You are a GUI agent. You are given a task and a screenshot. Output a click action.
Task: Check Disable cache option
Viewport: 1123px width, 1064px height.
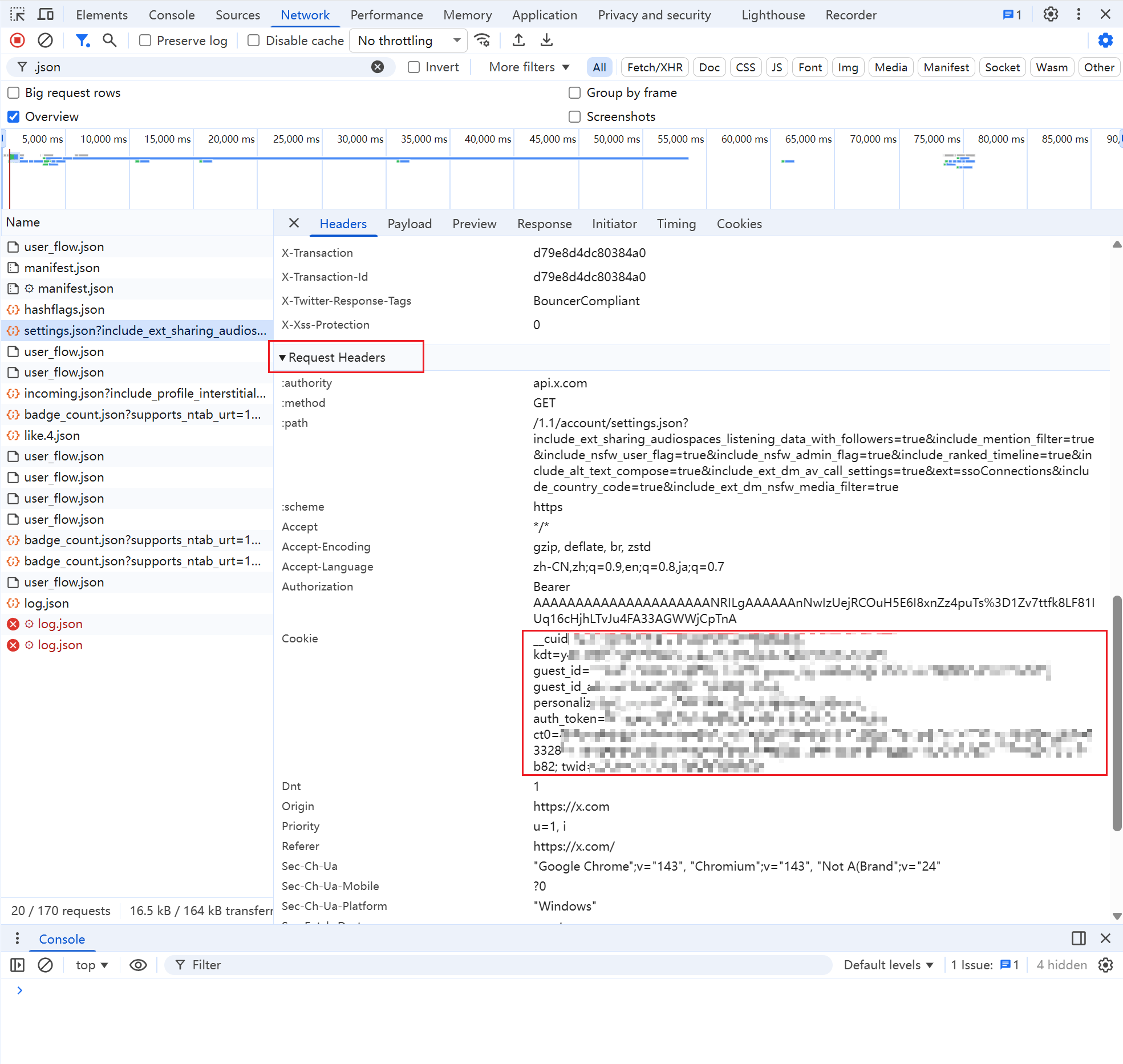coord(254,41)
